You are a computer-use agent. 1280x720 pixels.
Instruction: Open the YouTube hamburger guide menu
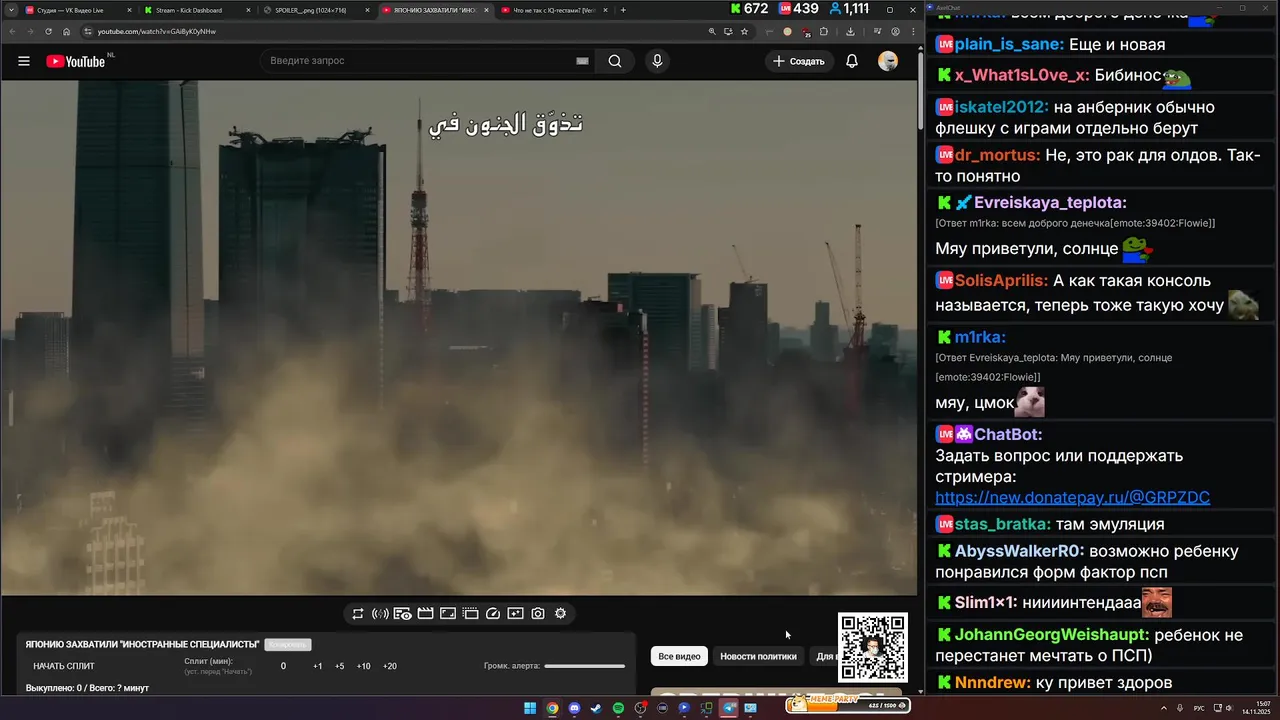[x=24, y=61]
